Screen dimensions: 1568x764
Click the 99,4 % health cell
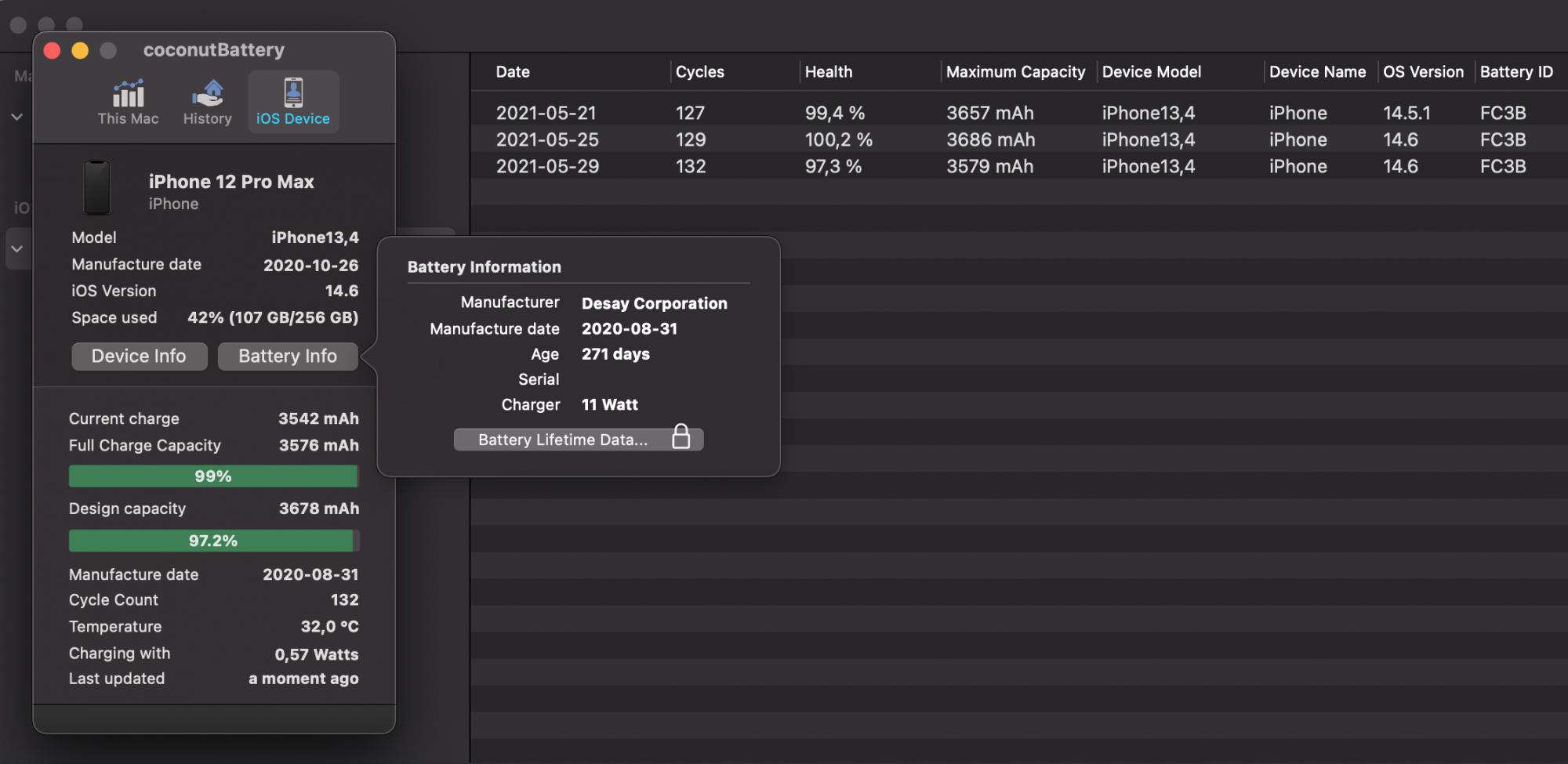[835, 113]
